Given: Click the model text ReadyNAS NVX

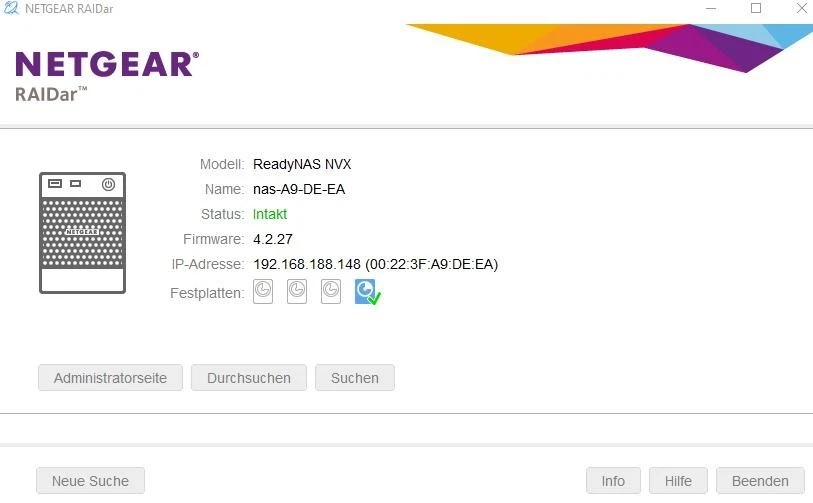Looking at the screenshot, I should [x=302, y=164].
